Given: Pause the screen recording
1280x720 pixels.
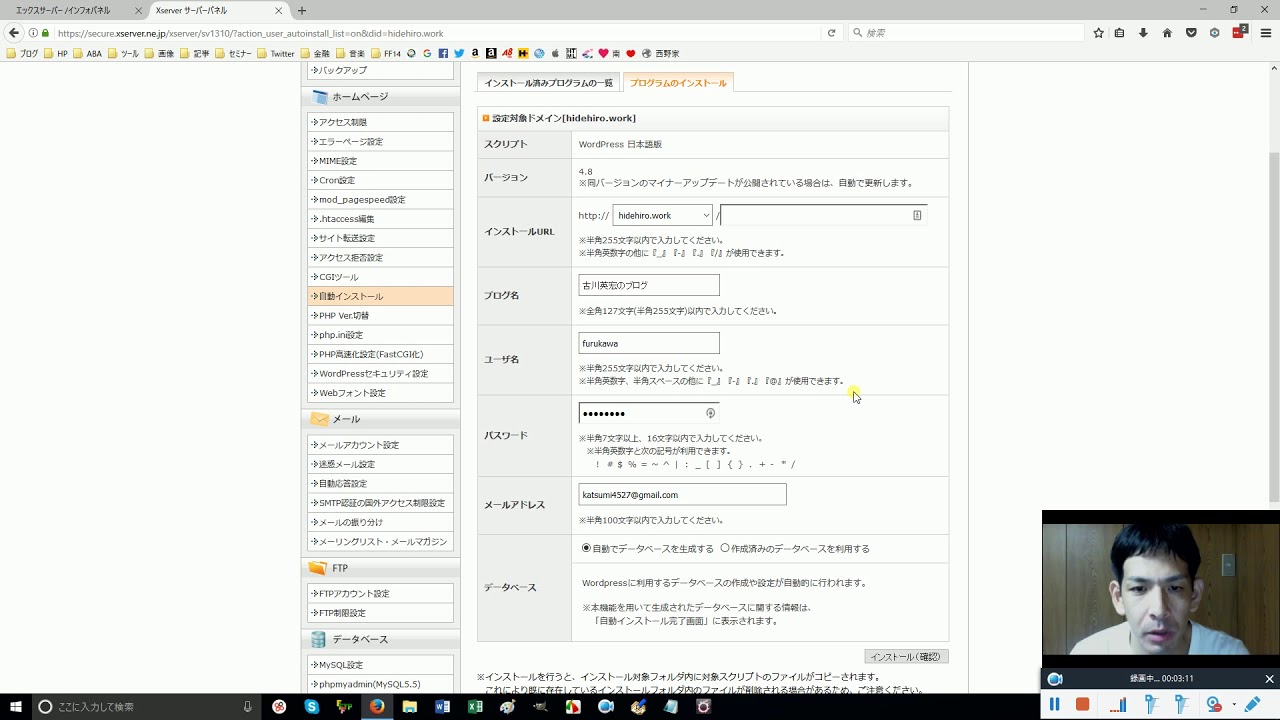Looking at the screenshot, I should [1054, 704].
